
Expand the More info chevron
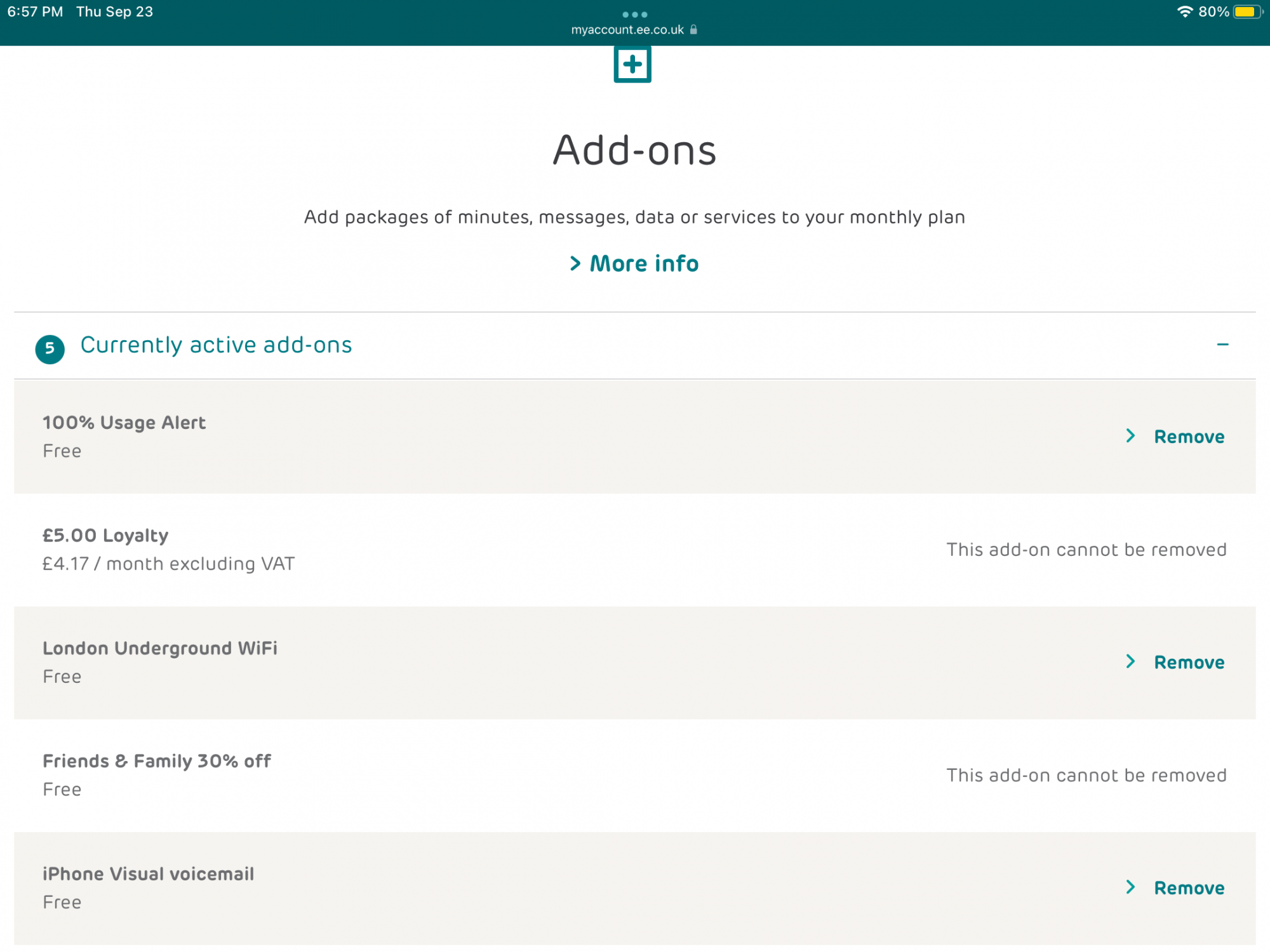[x=575, y=263]
